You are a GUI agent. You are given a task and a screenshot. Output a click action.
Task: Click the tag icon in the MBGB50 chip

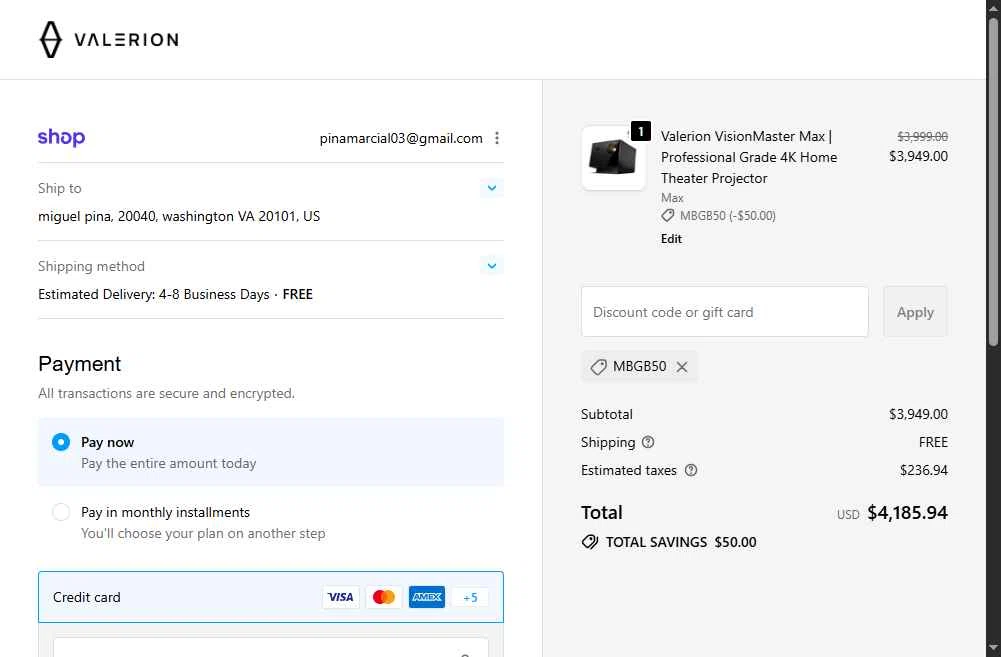(598, 366)
